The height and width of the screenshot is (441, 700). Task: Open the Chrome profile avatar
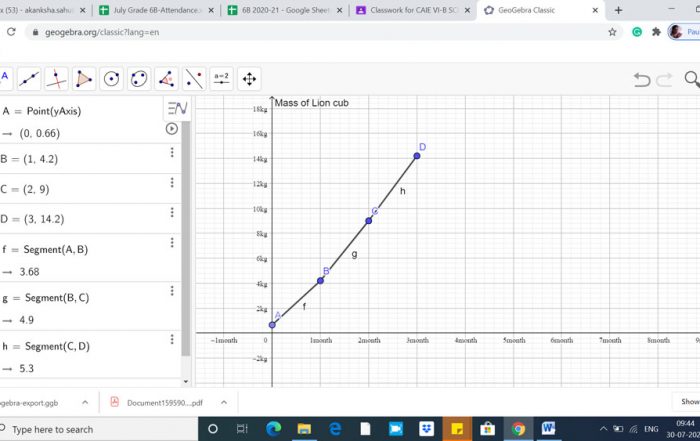pos(676,32)
